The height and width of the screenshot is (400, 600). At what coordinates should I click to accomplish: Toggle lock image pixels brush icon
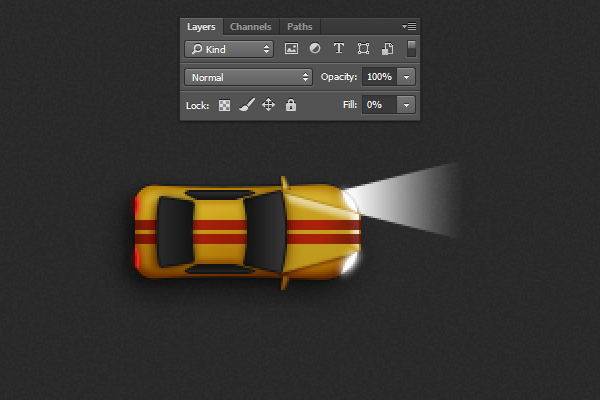[x=246, y=105]
